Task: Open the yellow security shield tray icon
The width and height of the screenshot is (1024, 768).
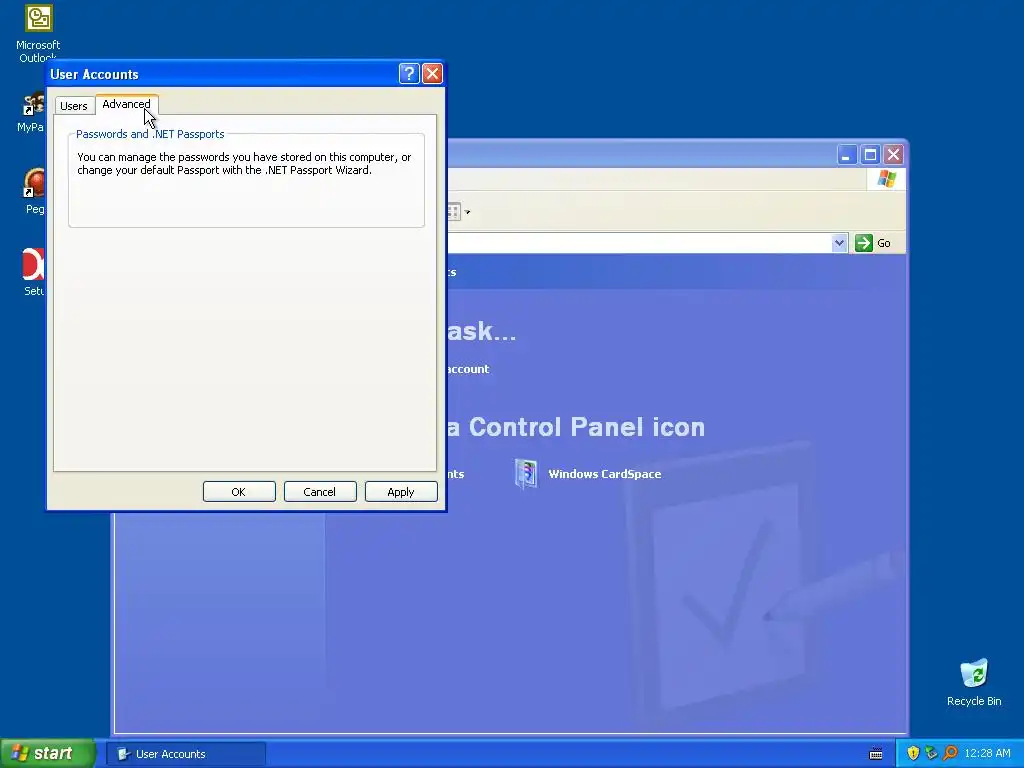Action: 913,754
